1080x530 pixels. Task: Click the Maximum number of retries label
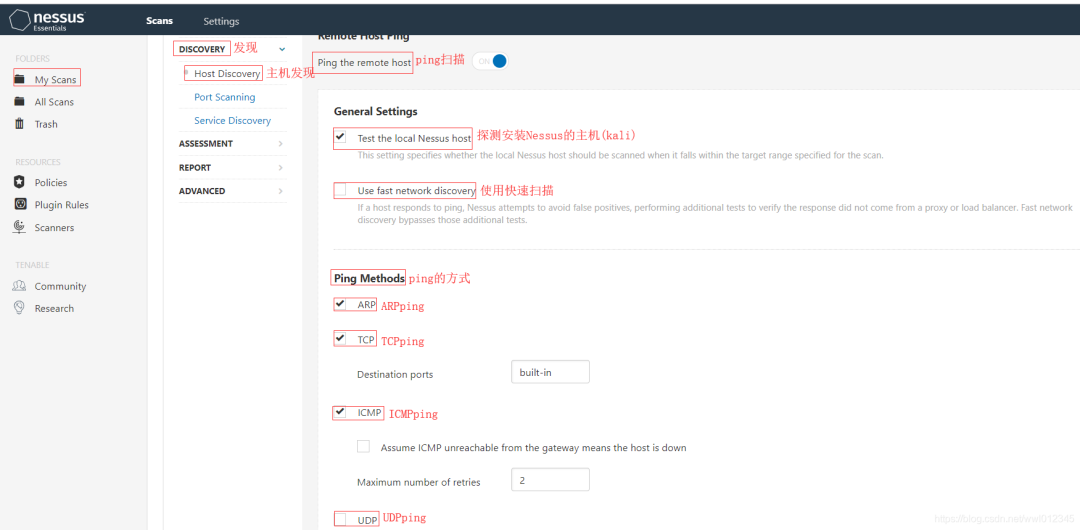419,482
